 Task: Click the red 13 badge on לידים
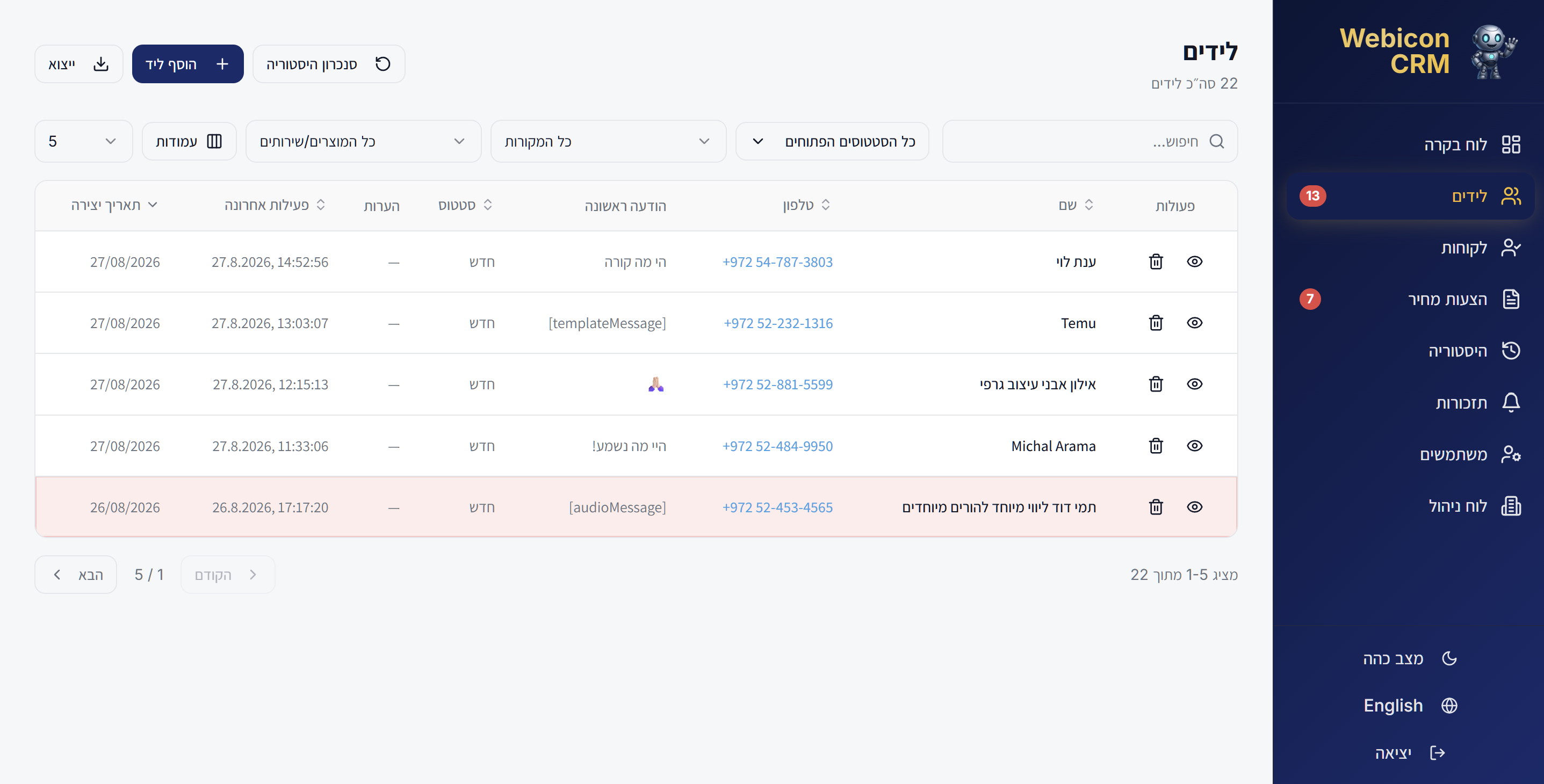click(x=1312, y=196)
